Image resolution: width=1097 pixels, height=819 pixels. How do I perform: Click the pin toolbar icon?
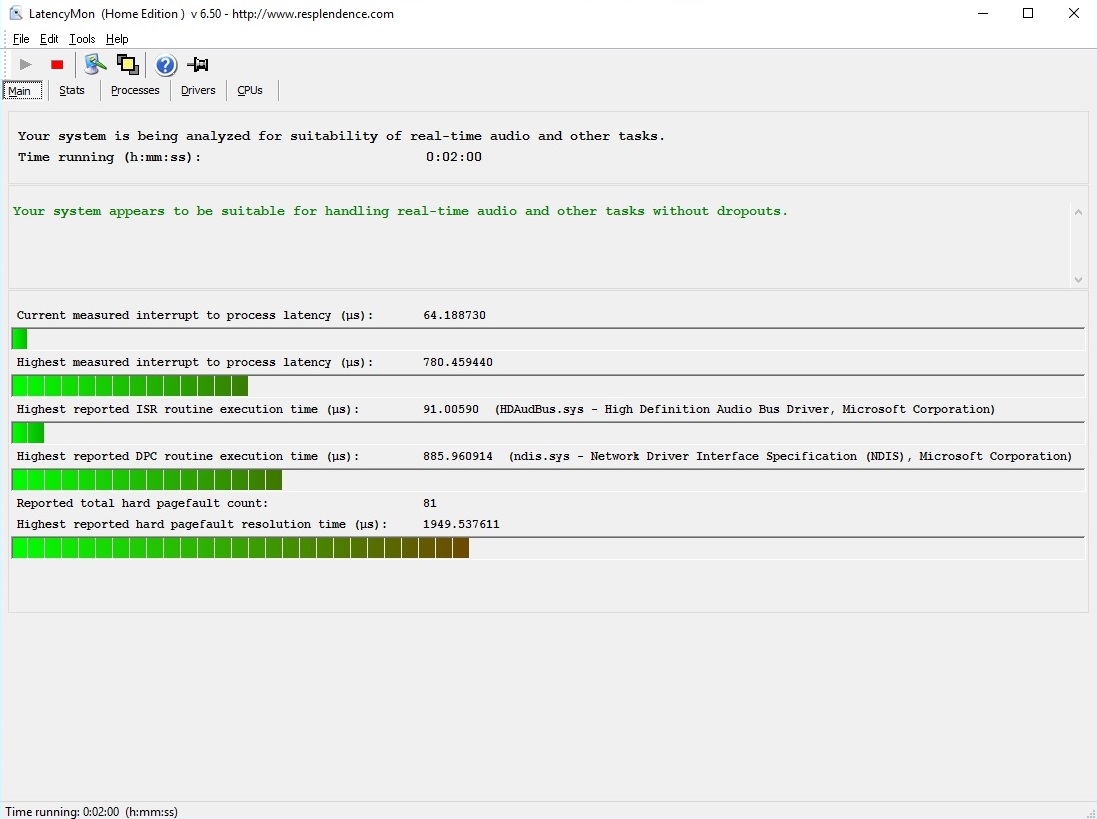click(x=198, y=65)
